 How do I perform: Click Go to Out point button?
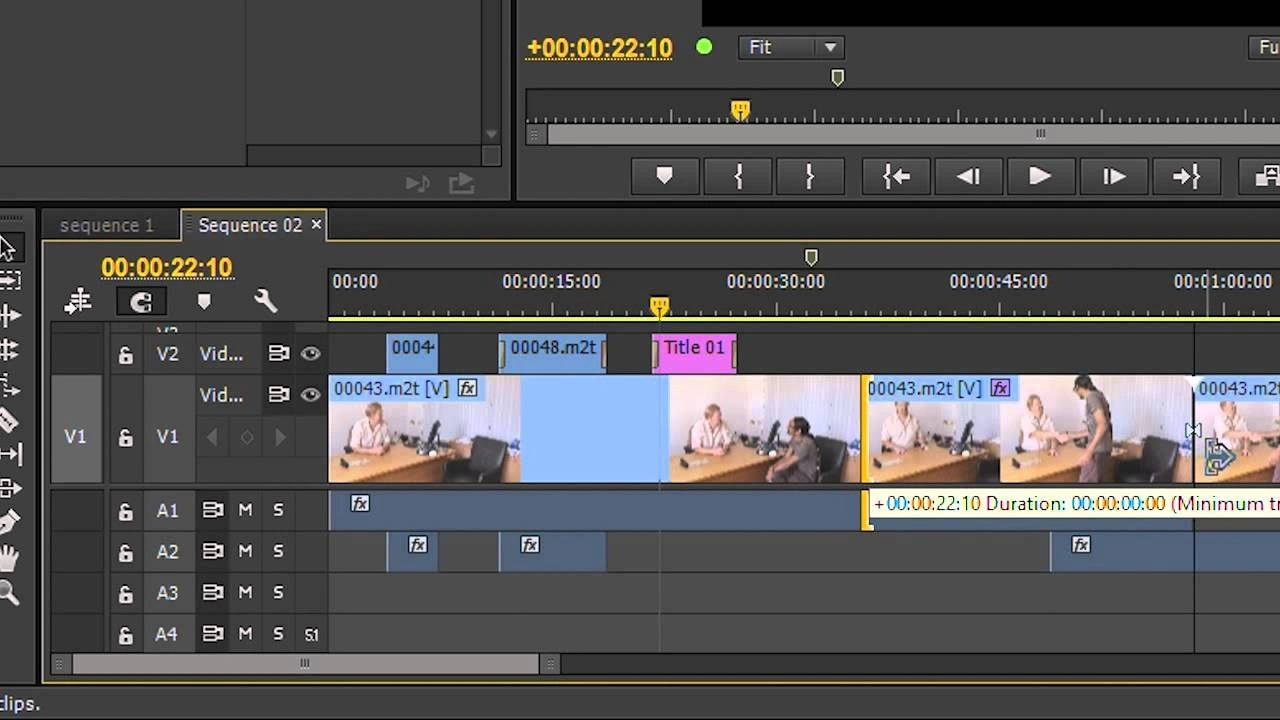point(1185,177)
